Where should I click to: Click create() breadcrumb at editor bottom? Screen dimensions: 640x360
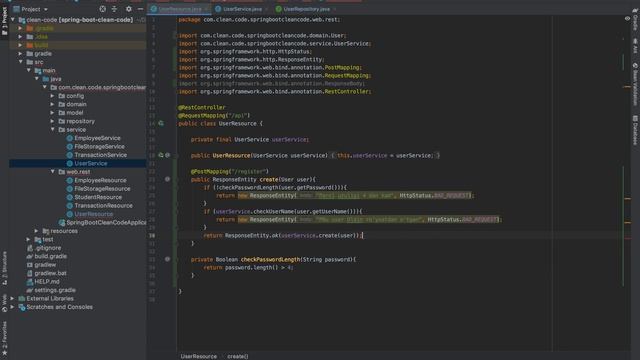[238, 356]
